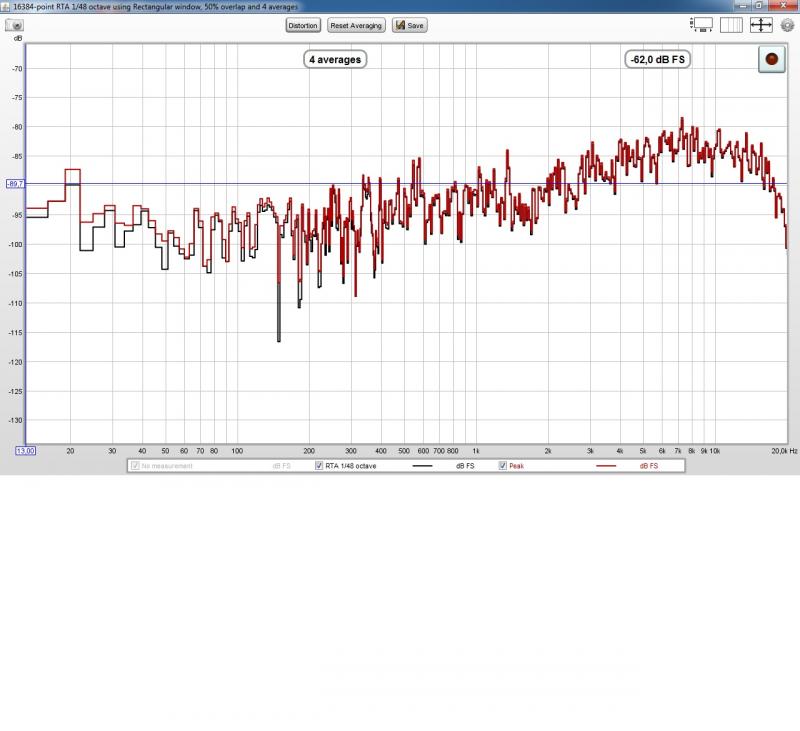Image resolution: width=800 pixels, height=731 pixels.
Task: Save the RTA measurement
Action: point(410,26)
